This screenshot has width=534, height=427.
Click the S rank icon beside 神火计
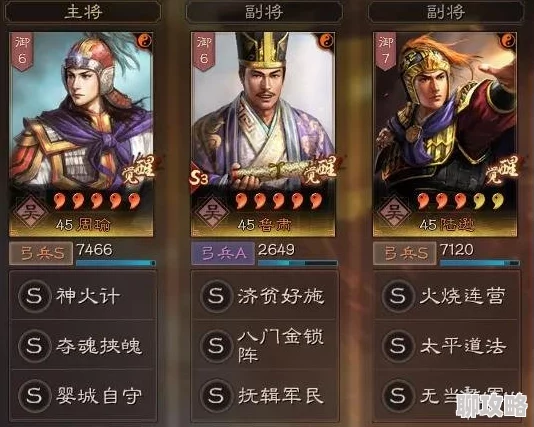[x=34, y=296]
